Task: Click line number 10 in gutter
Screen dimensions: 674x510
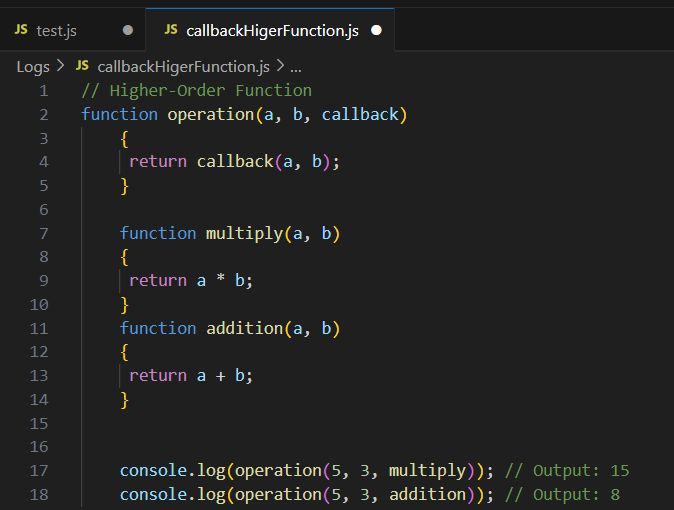Action: point(39,305)
